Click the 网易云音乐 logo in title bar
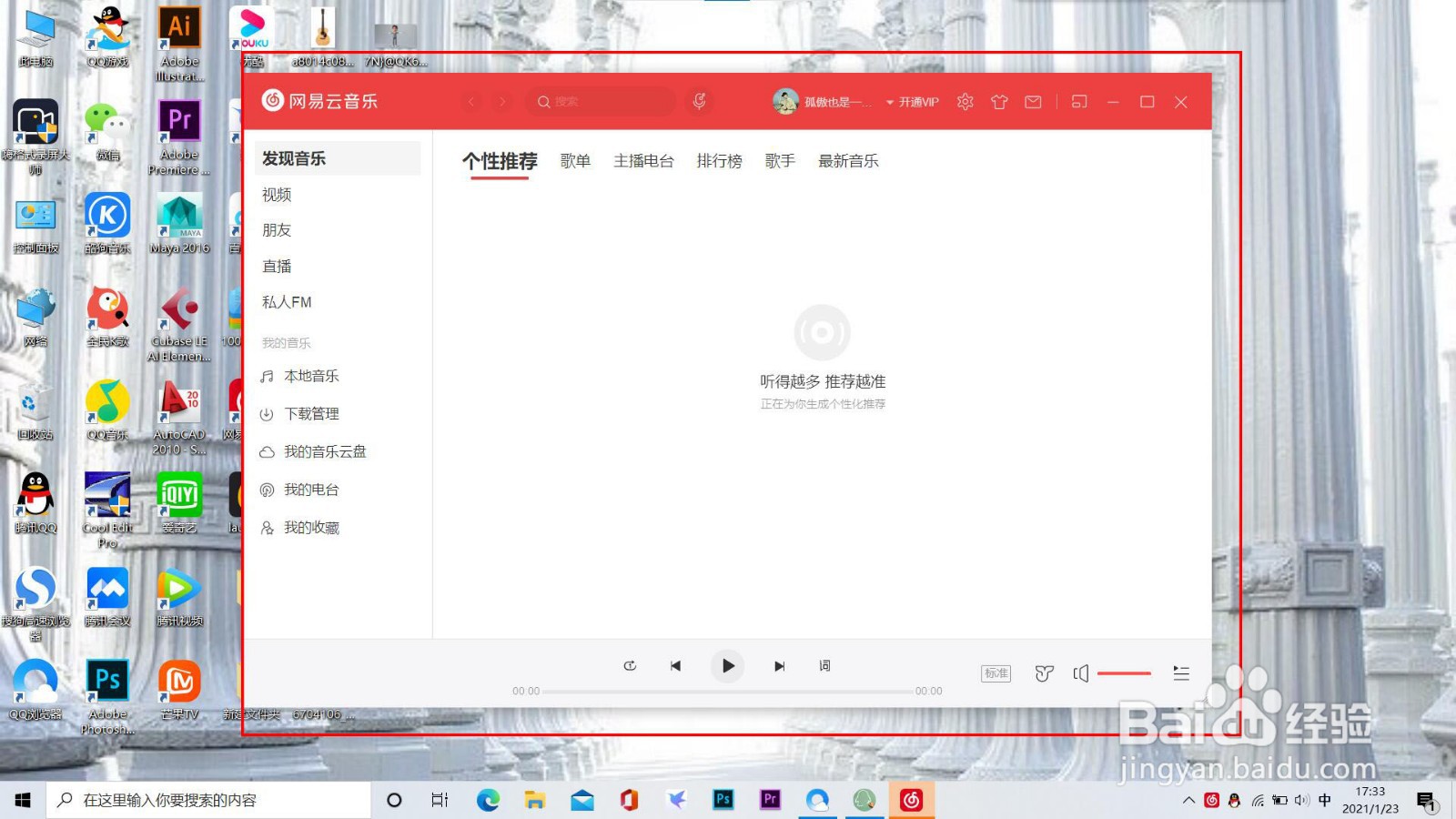 (x=319, y=101)
